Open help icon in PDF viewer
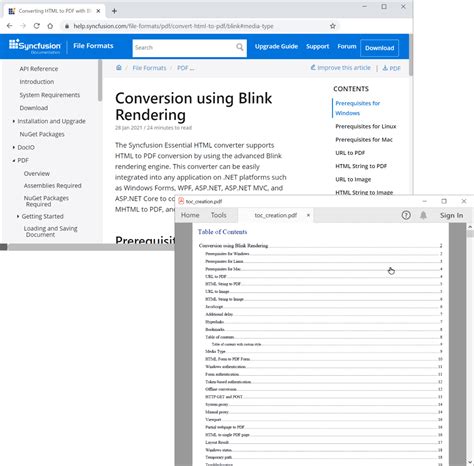 tap(406, 215)
